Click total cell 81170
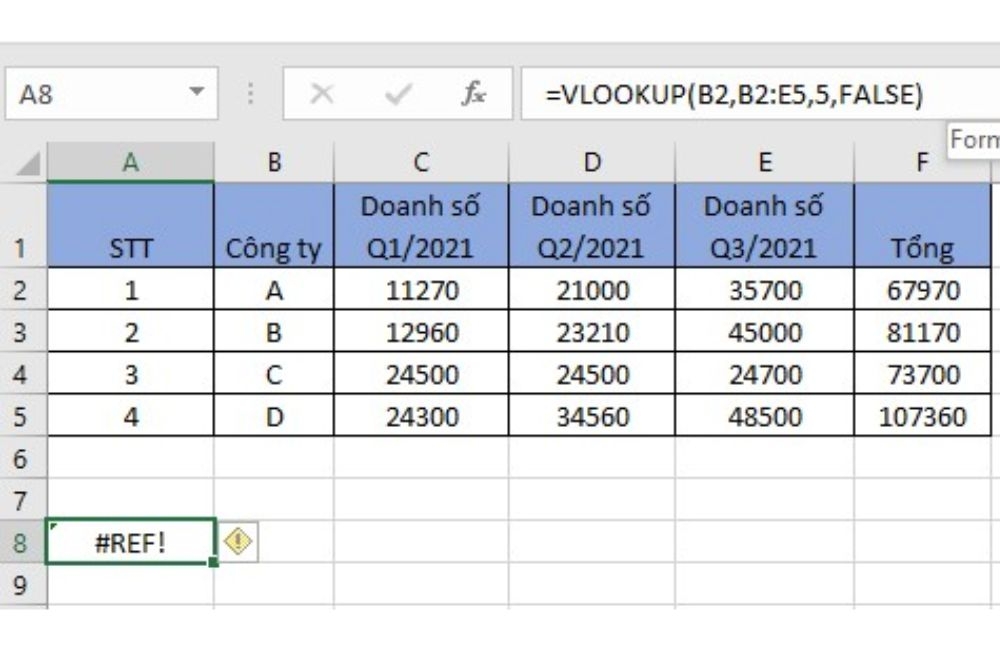 point(922,332)
